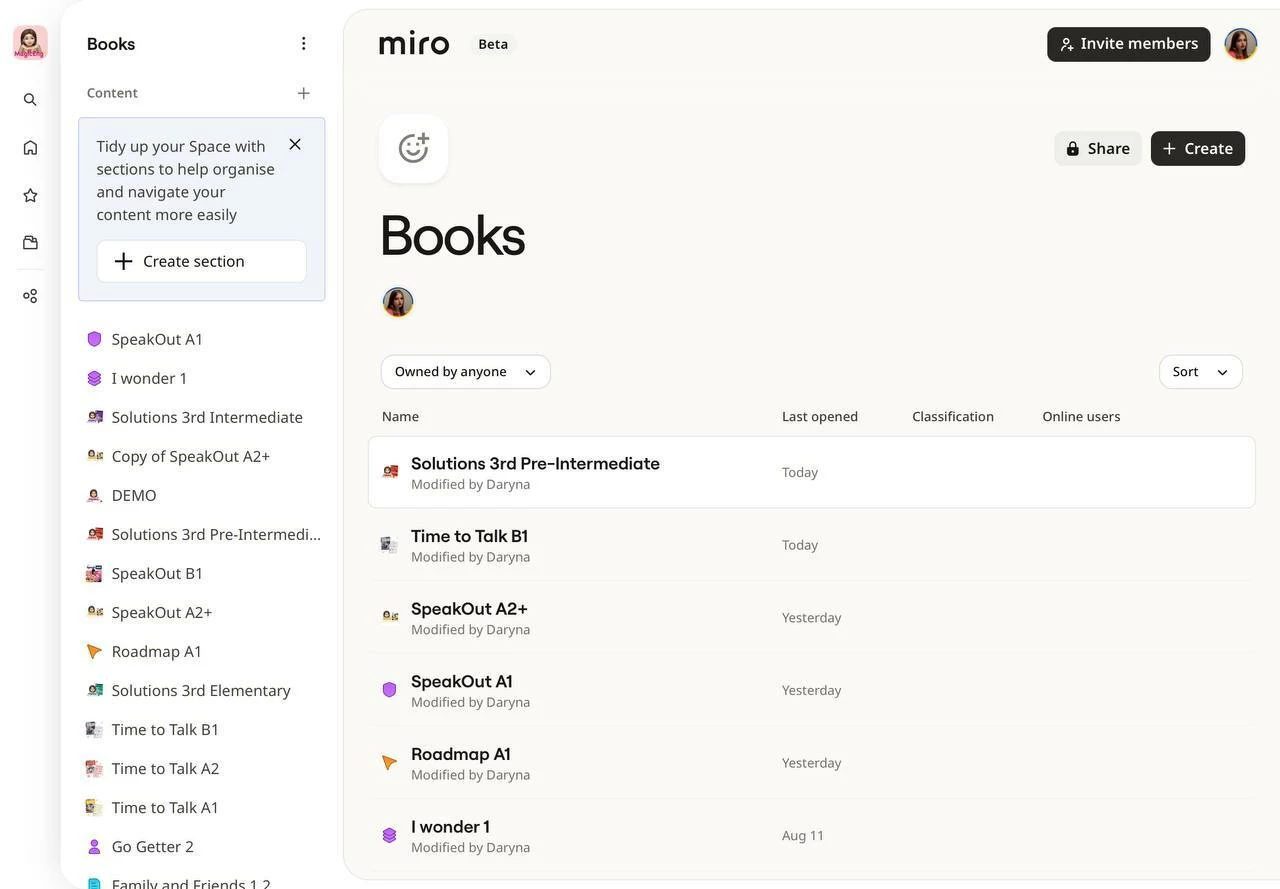Click the Books sidebar heading
The width and height of the screenshot is (1280, 889).
(x=111, y=44)
